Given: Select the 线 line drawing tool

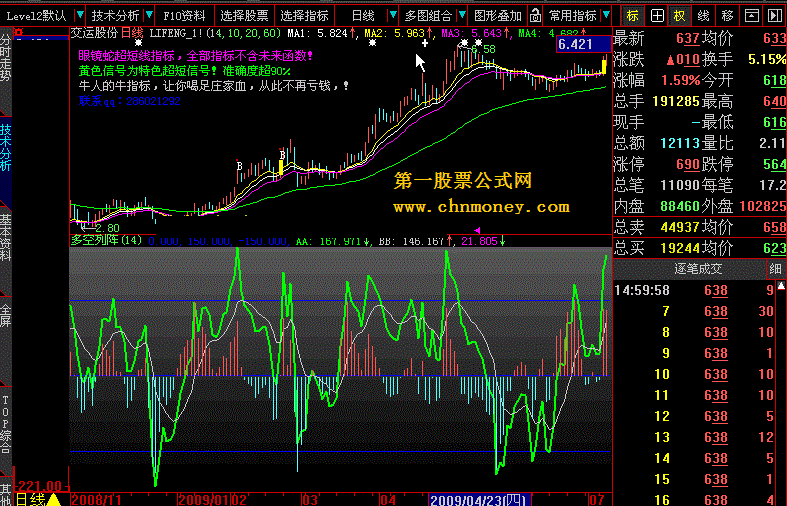Looking at the screenshot, I should (704, 16).
